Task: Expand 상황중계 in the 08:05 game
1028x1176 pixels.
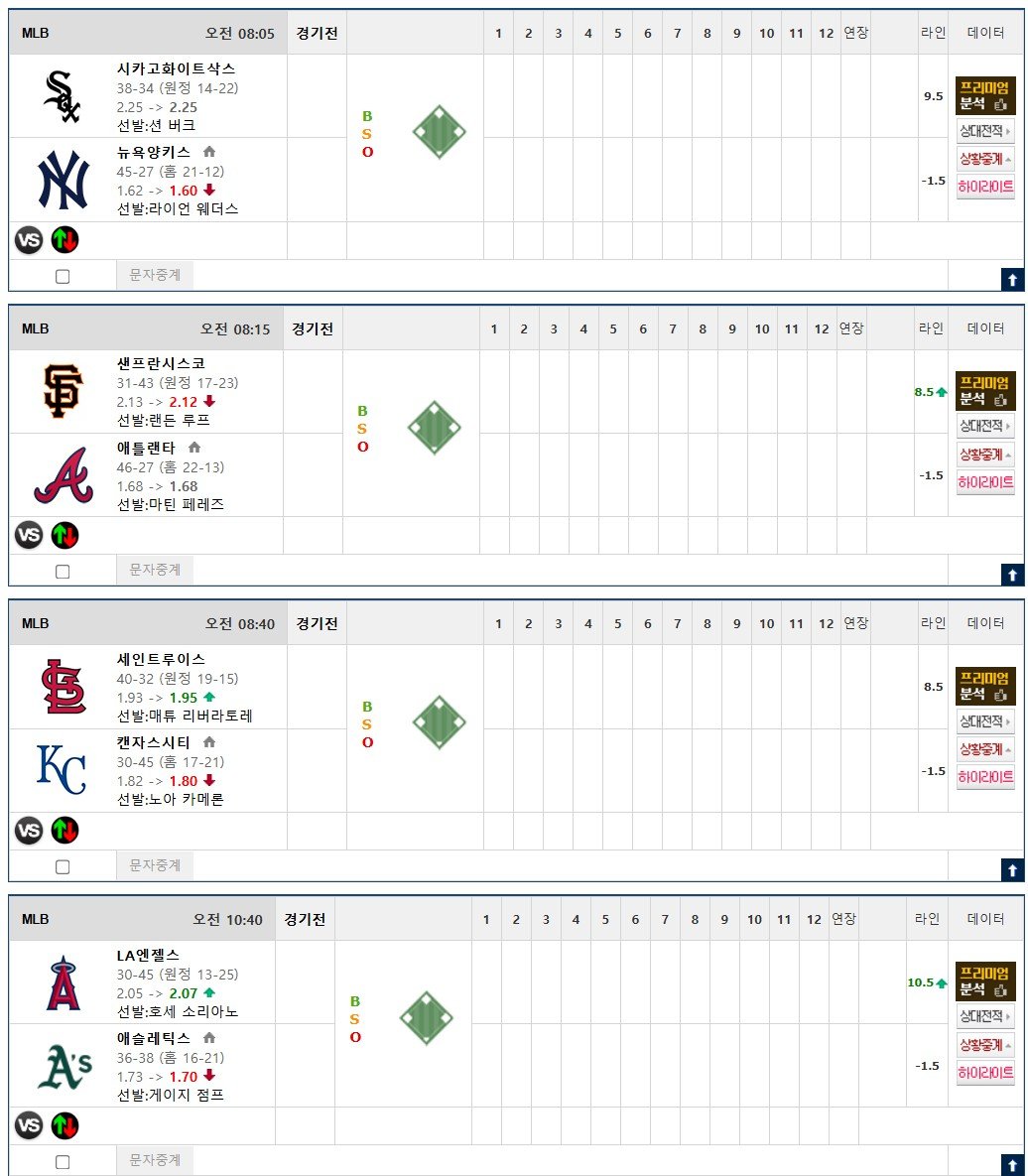Action: point(985,159)
